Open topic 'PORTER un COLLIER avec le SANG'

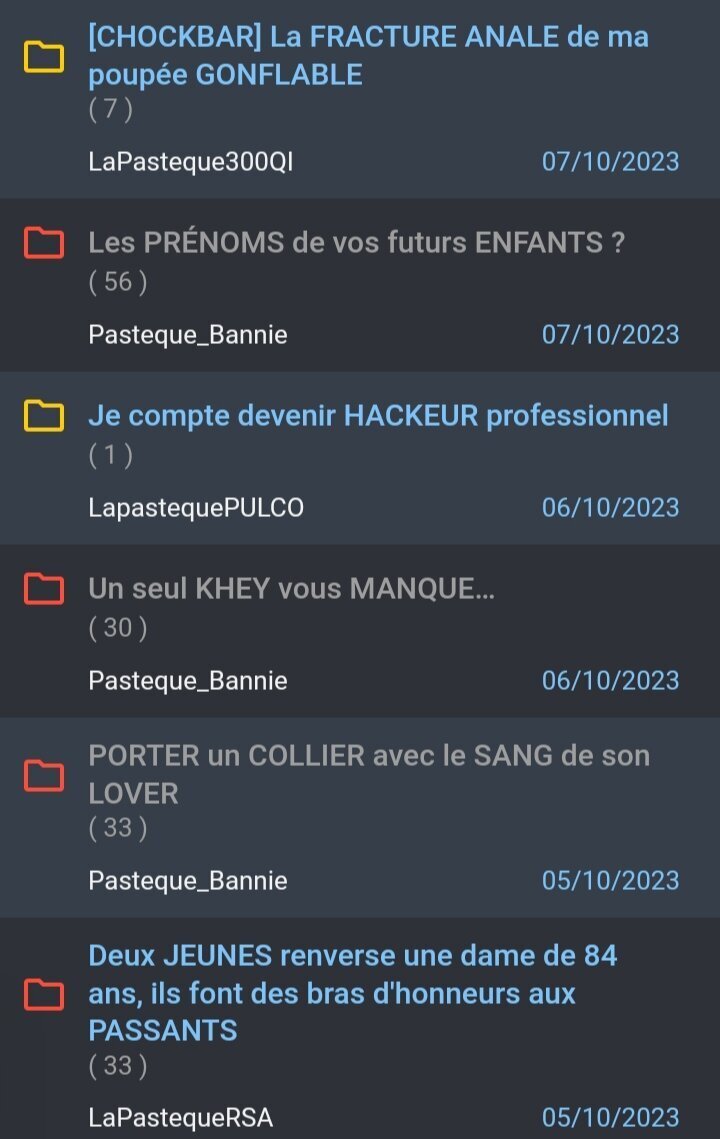(369, 774)
